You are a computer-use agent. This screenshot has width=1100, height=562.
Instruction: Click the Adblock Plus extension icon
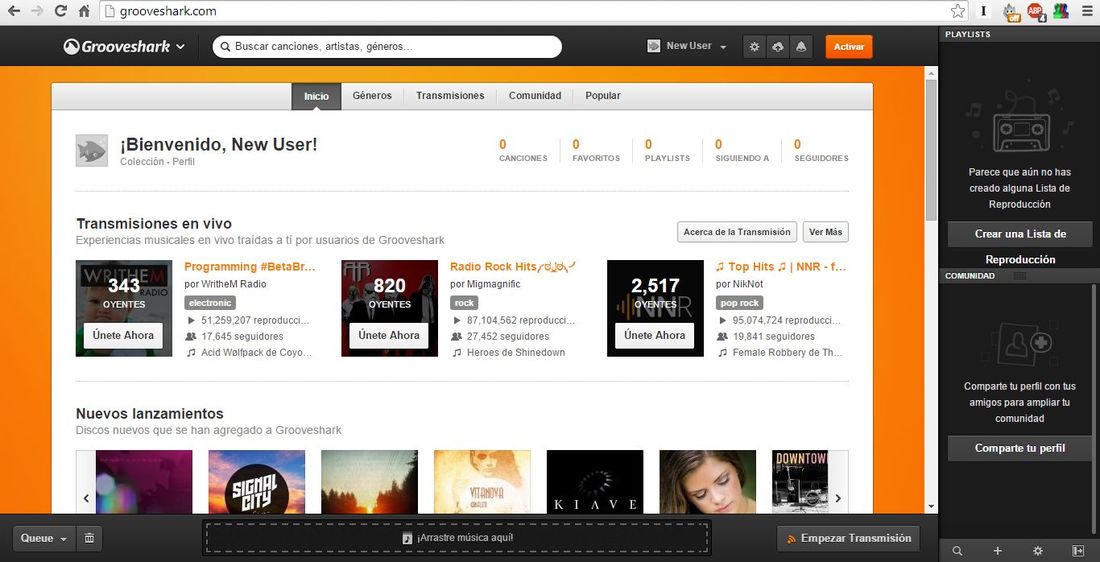(x=1035, y=11)
